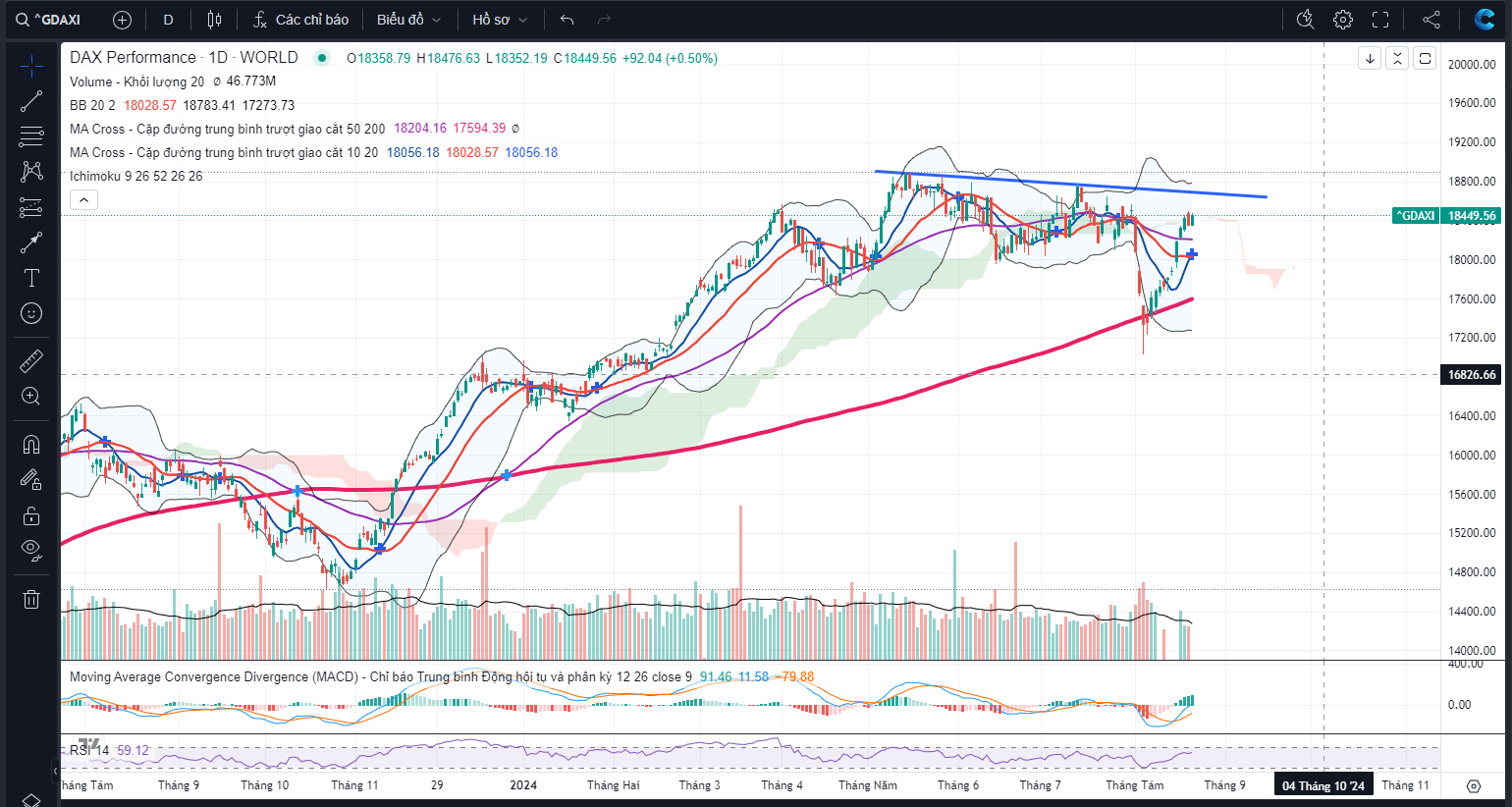Click the share chart icon

click(x=1431, y=20)
